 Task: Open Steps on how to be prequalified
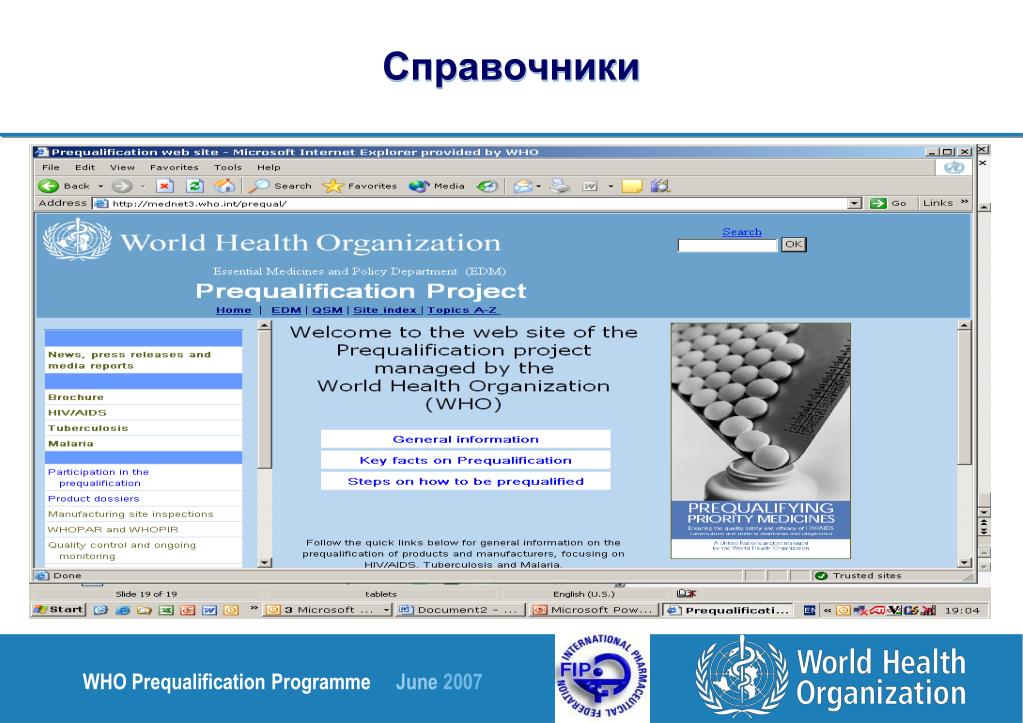[x=466, y=481]
